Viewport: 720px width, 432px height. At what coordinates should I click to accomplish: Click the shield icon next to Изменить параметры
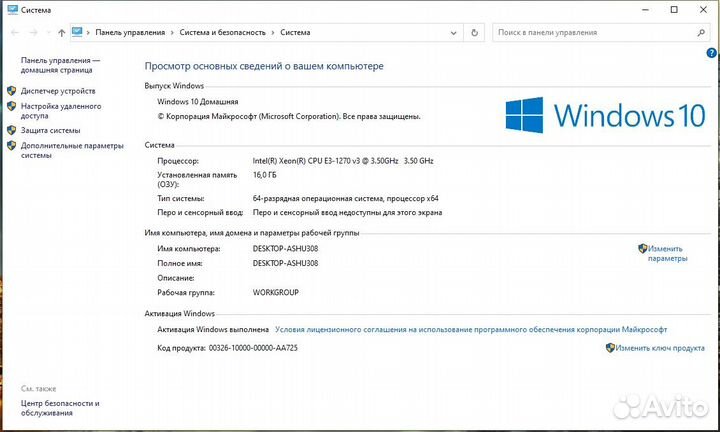click(643, 248)
